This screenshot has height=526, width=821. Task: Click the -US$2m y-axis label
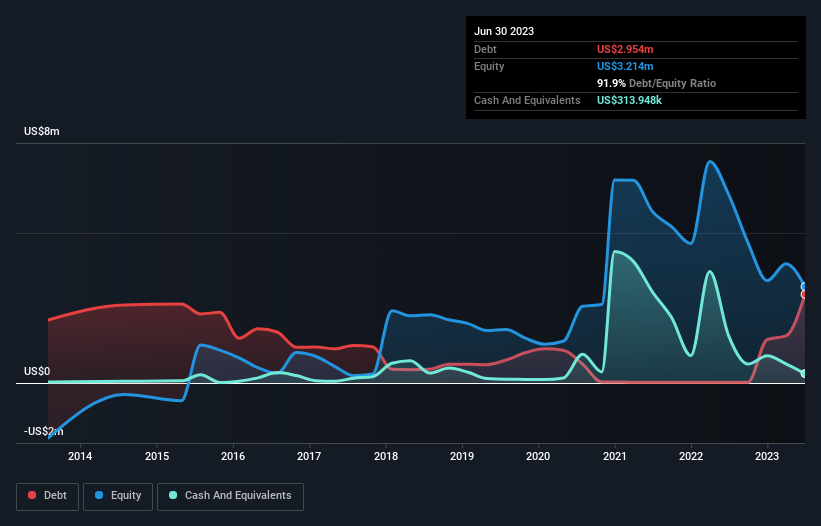click(x=43, y=431)
